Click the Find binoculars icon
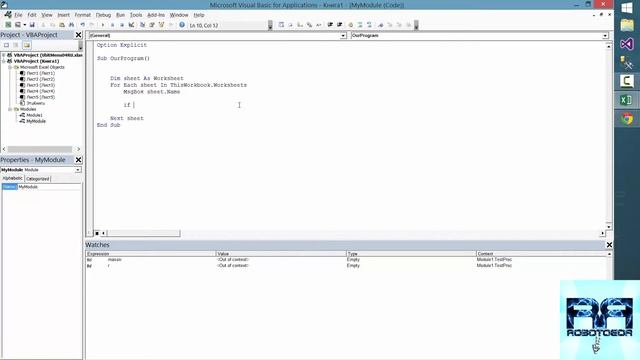Viewport: 640px width, 360px height. tap(71, 25)
